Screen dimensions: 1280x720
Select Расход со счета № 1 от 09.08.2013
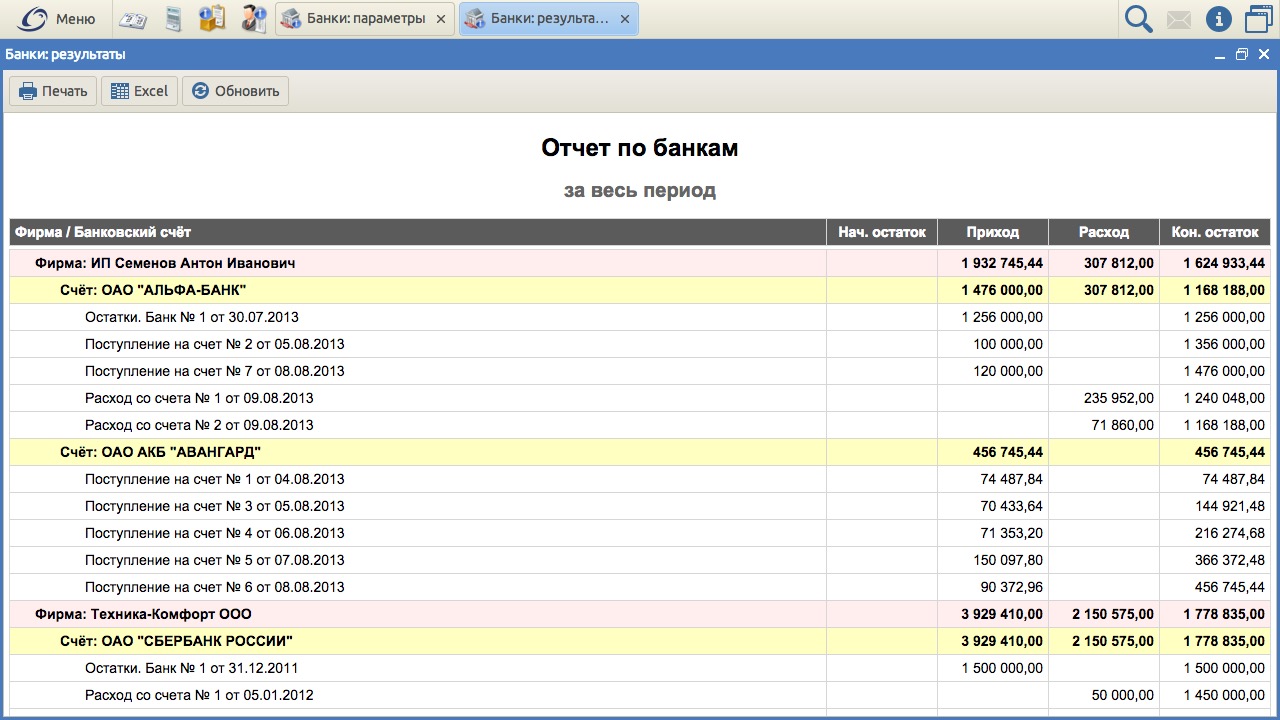[x=640, y=398]
